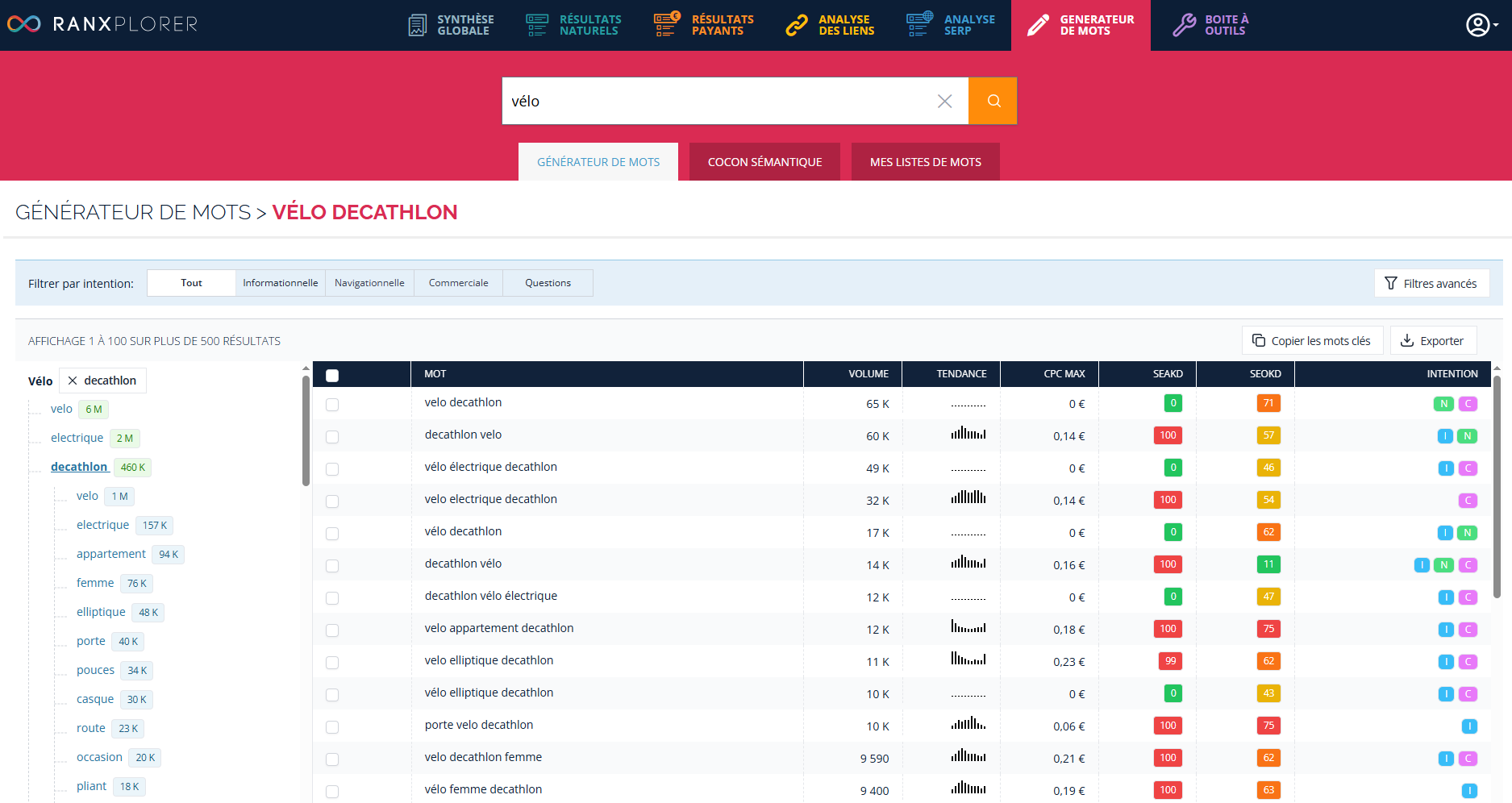
Task: Sort the table by VOLUME column
Action: pyautogui.click(x=868, y=374)
